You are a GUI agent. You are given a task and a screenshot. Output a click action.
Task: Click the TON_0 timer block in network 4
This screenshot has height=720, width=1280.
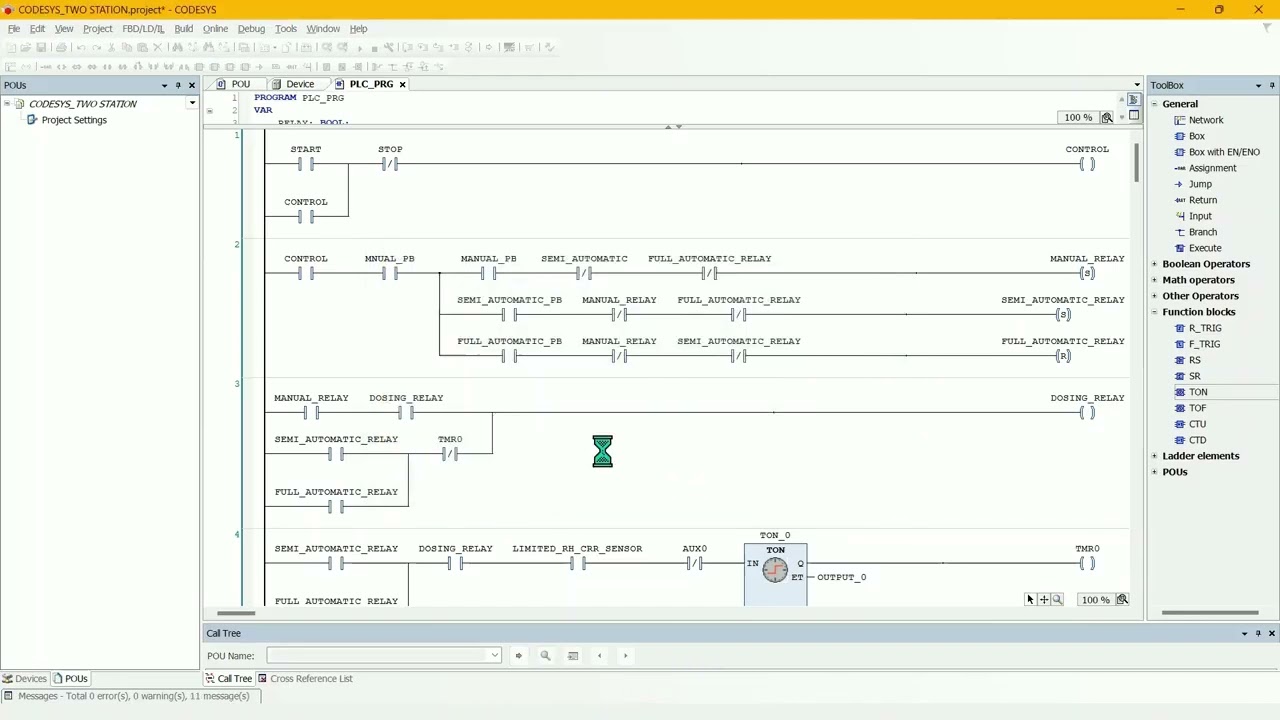pyautogui.click(x=775, y=574)
